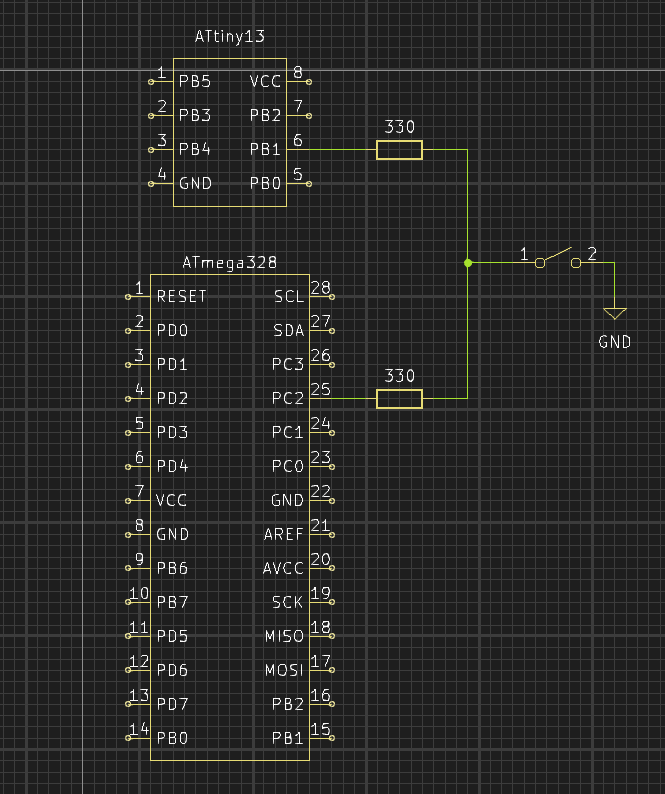Image resolution: width=665 pixels, height=794 pixels.
Task: Click the PB1 pin 15 label on ATmega328
Action: pos(288,738)
